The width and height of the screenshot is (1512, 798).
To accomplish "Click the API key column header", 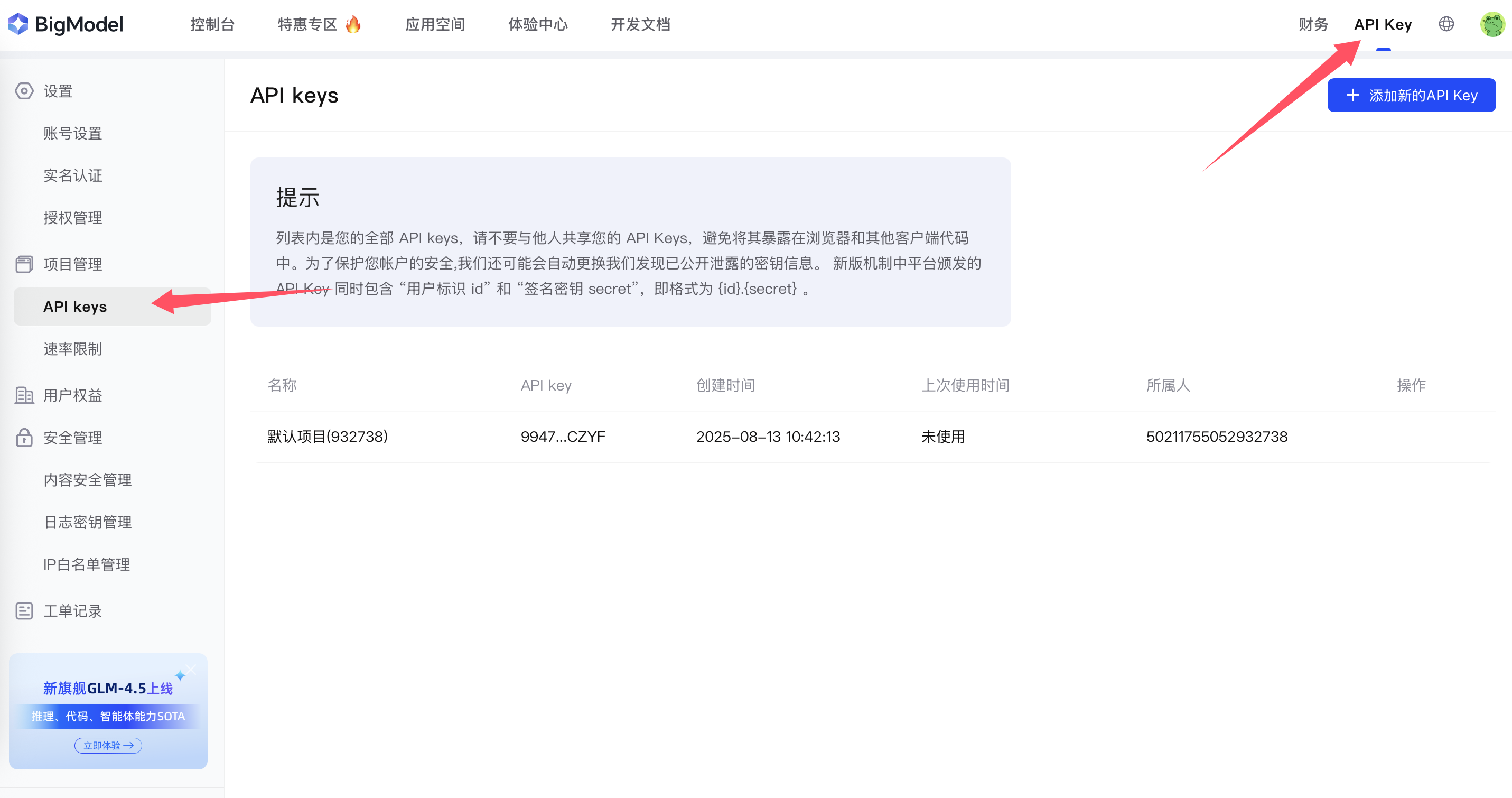I will point(546,385).
